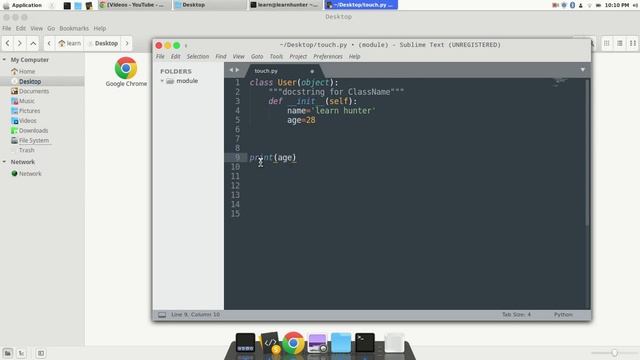Click learn home path button

(x=69, y=43)
